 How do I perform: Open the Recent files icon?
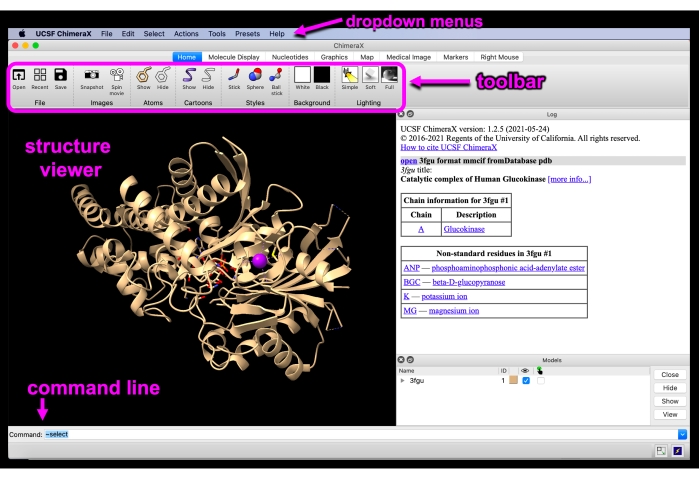point(40,75)
